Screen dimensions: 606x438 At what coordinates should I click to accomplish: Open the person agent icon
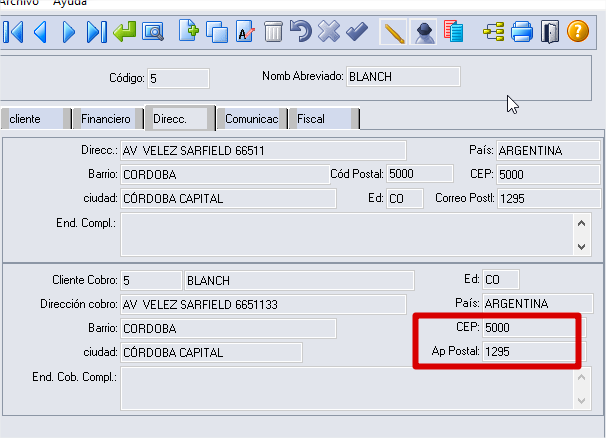click(424, 32)
